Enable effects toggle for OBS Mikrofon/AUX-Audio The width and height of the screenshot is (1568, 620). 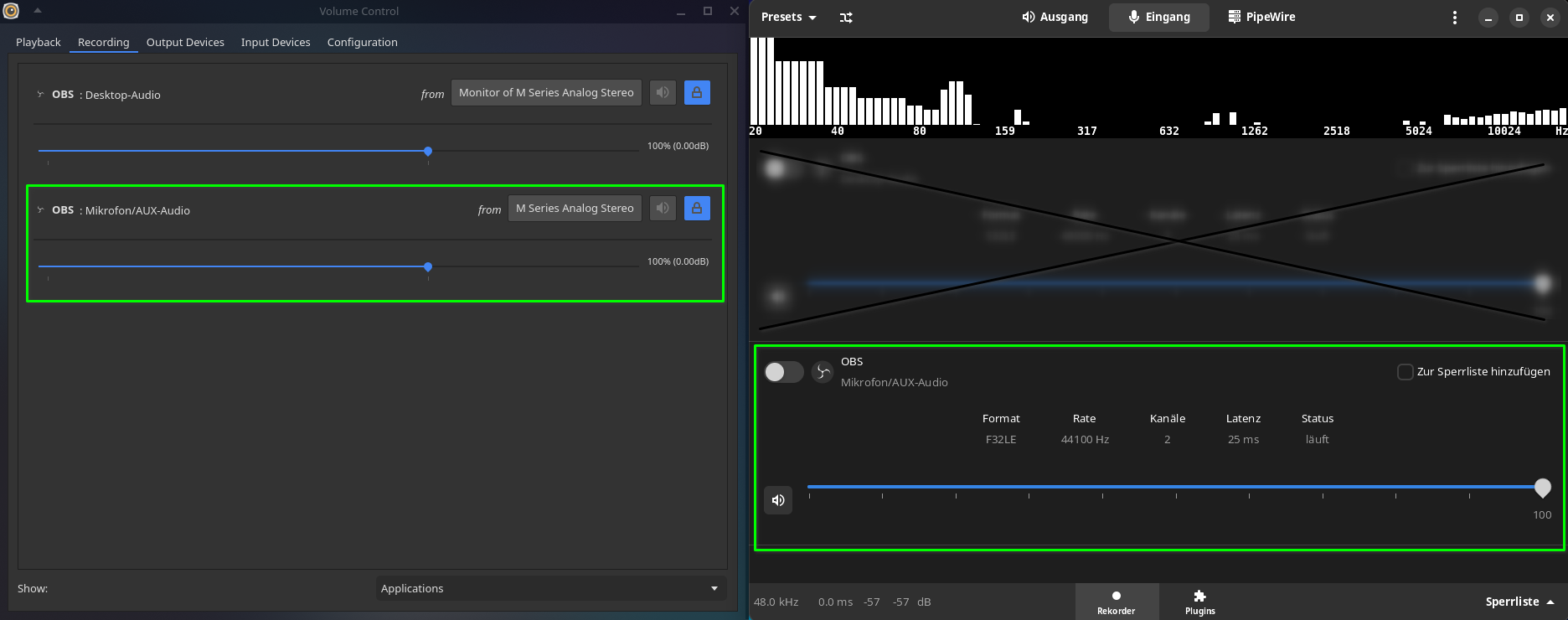pyautogui.click(x=784, y=372)
